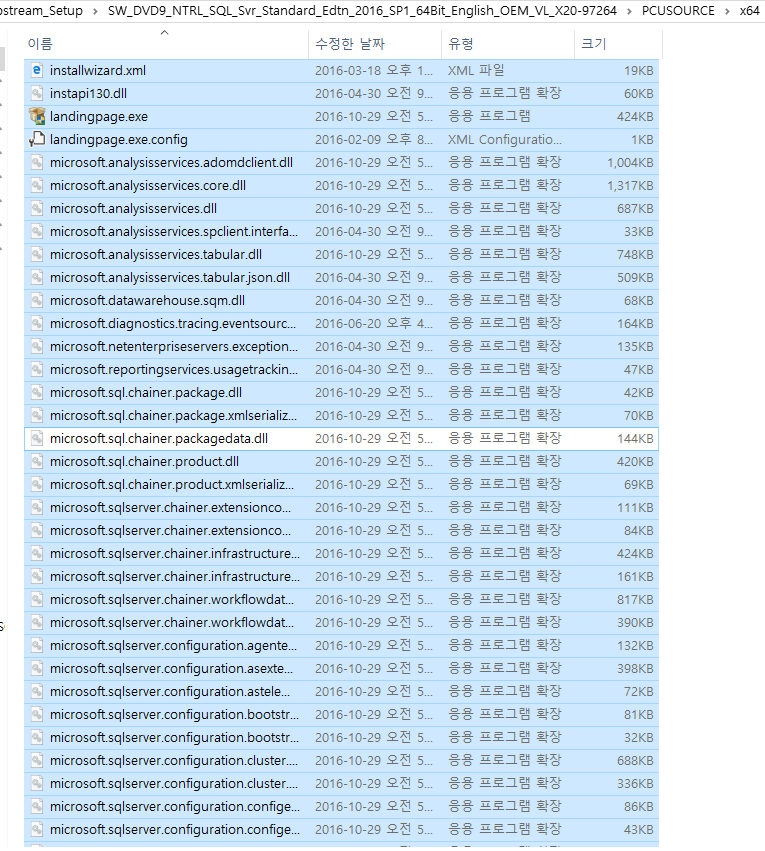Expand the chevron after PCUSOURCE breadcrumb
The height and width of the screenshot is (851, 765).
727,11
